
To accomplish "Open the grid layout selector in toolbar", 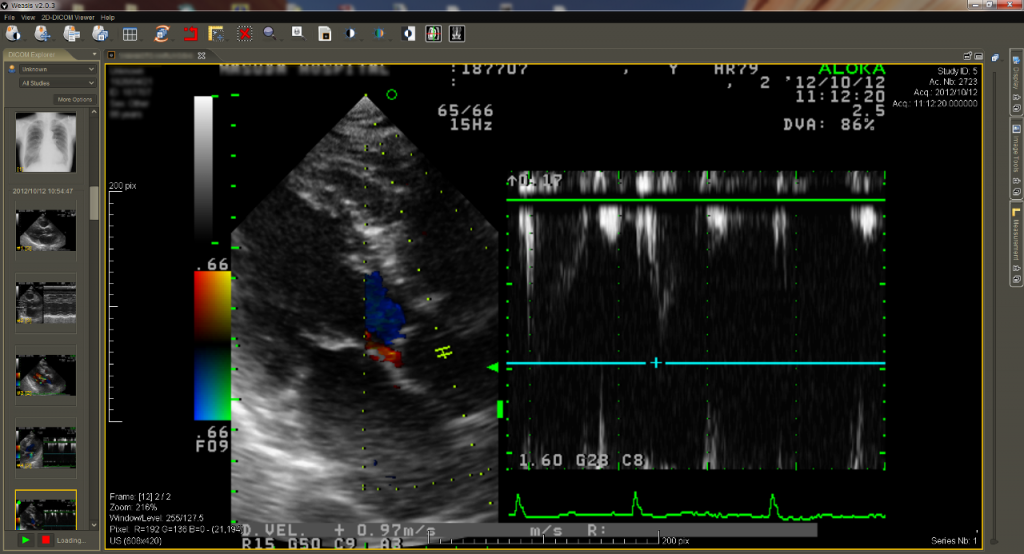I will 130,34.
